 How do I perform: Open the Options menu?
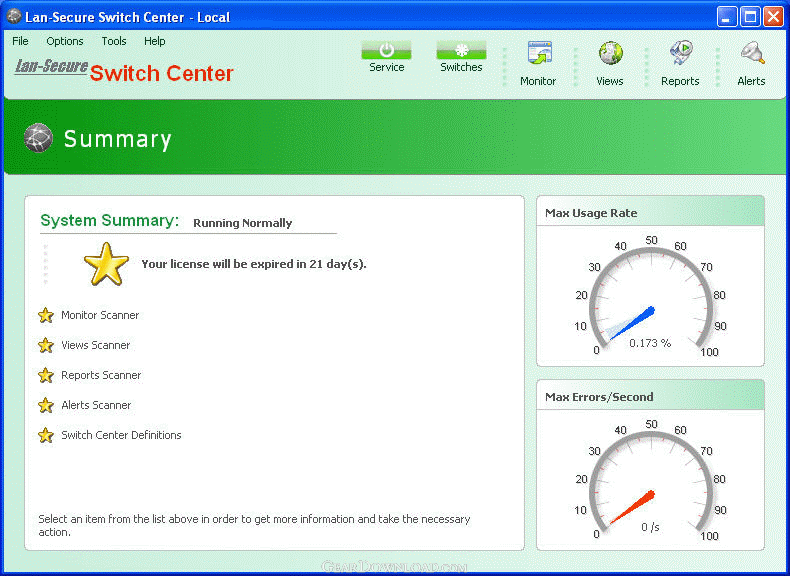(x=65, y=41)
